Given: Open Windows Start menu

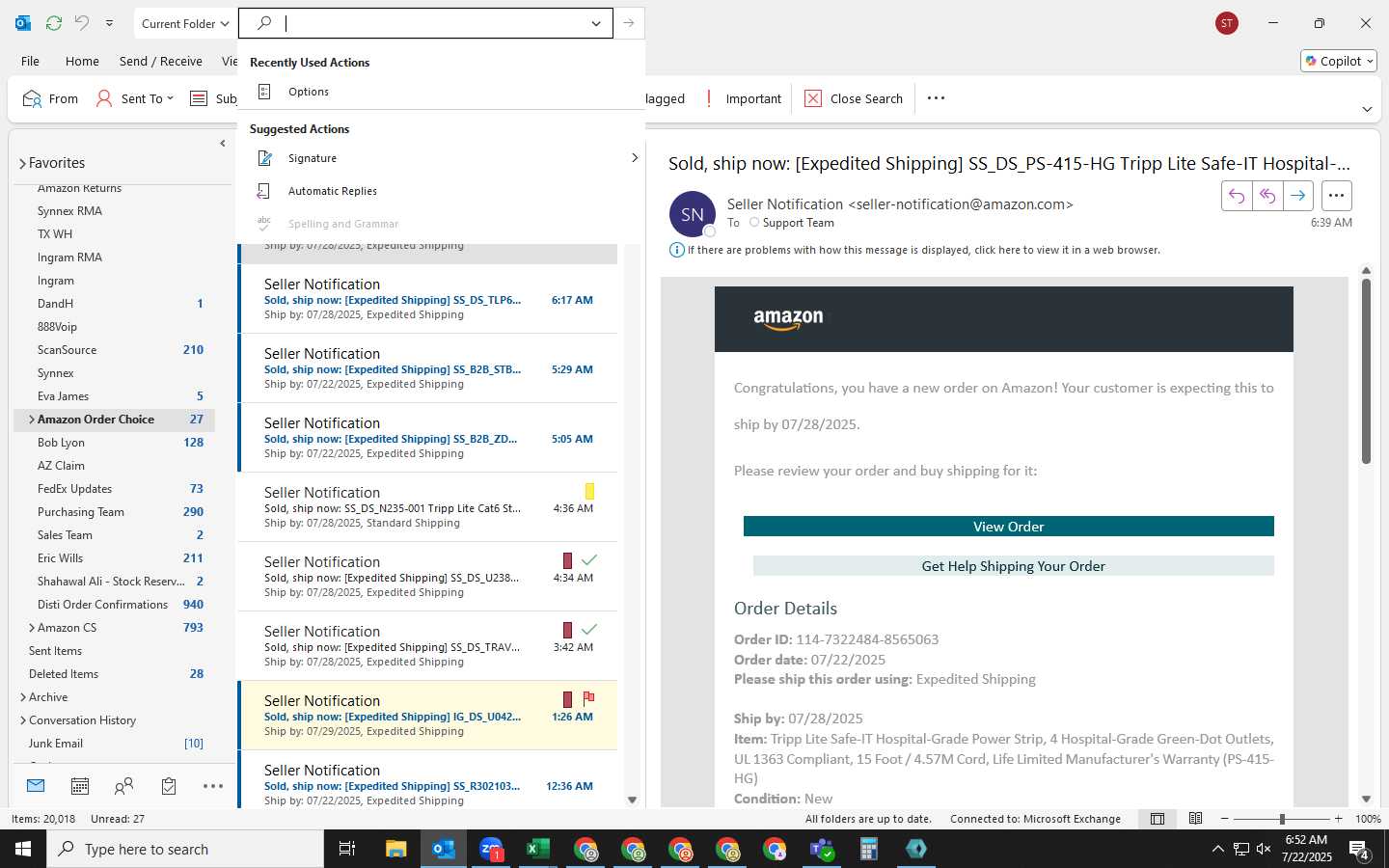Looking at the screenshot, I should (x=23, y=849).
